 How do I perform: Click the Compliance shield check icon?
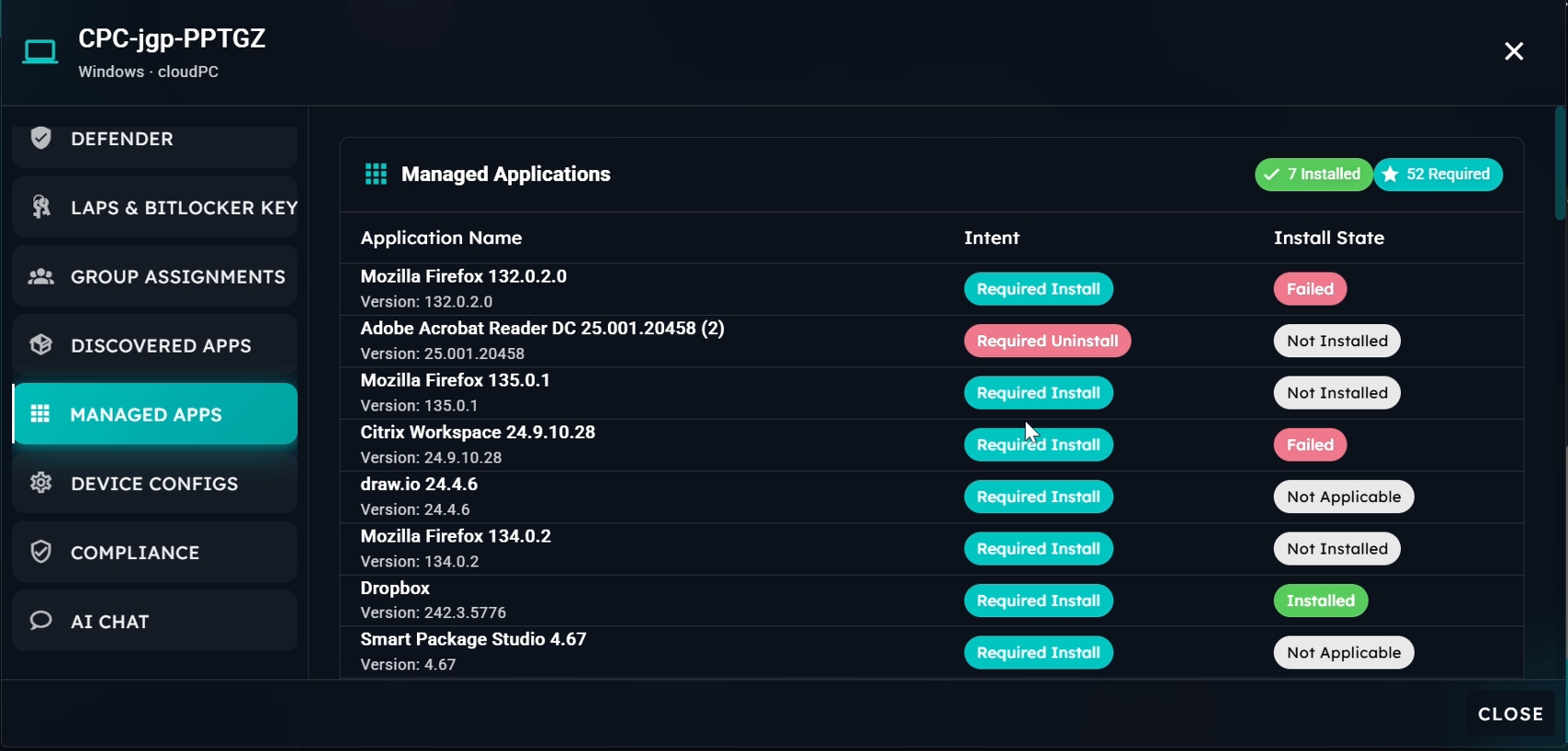(40, 552)
